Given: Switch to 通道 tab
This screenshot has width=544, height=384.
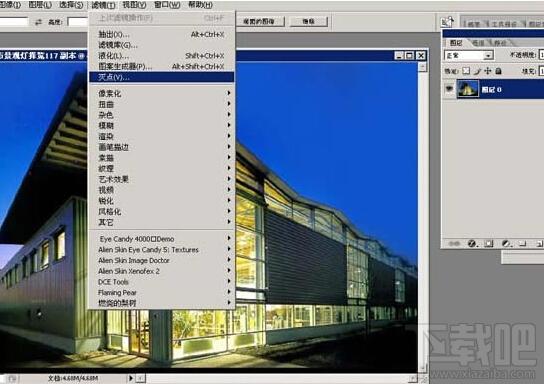Looking at the screenshot, I should pyautogui.click(x=478, y=43).
